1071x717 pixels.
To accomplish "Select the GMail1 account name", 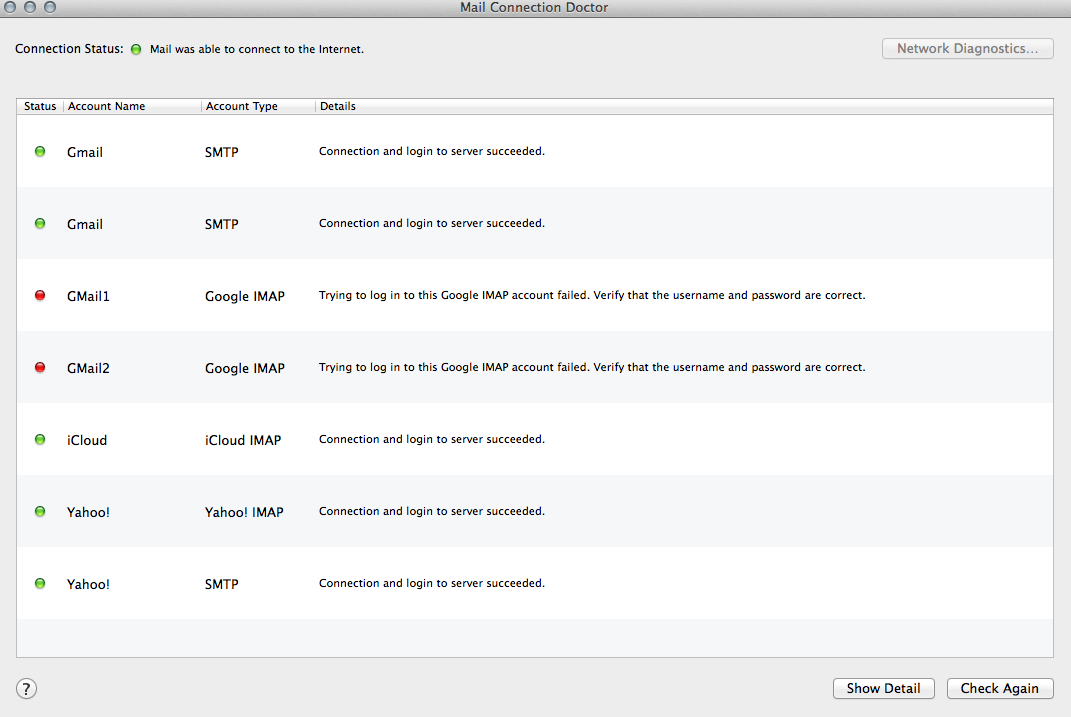I will [x=88, y=296].
